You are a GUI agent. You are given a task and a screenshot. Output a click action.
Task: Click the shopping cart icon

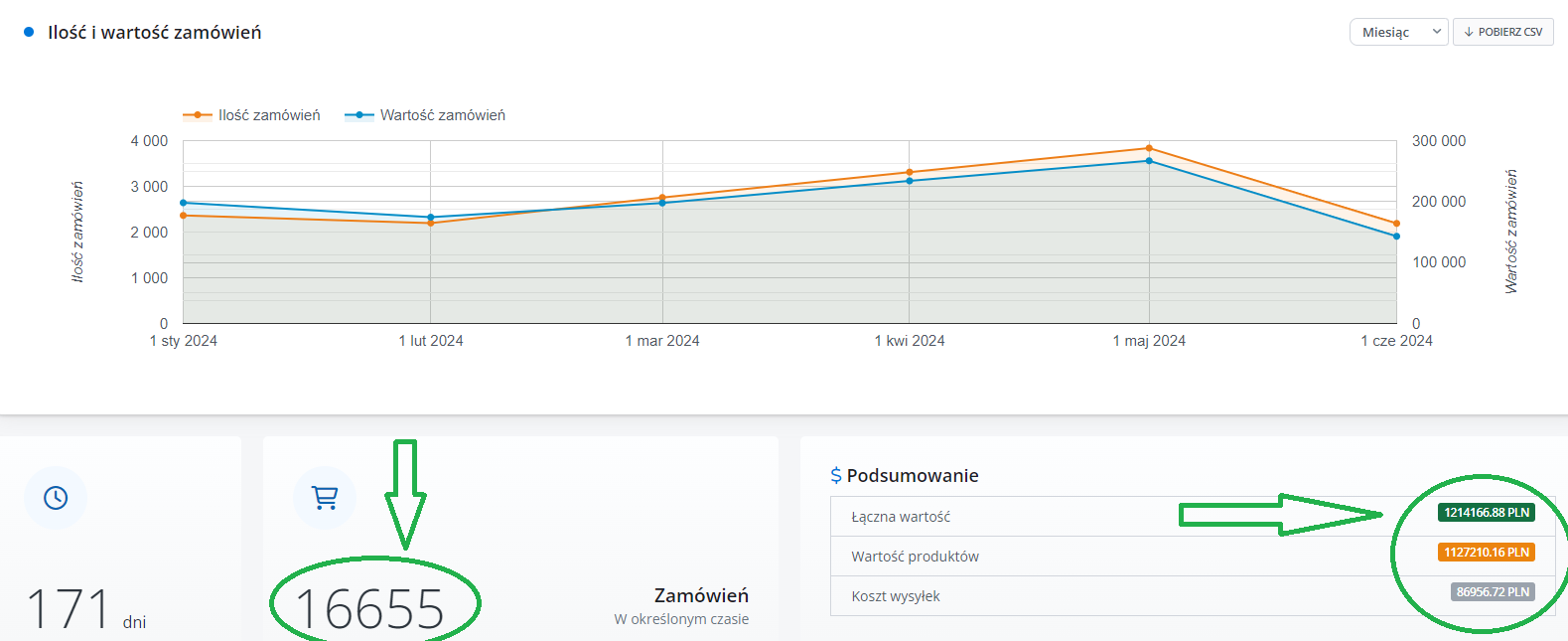coord(325,497)
